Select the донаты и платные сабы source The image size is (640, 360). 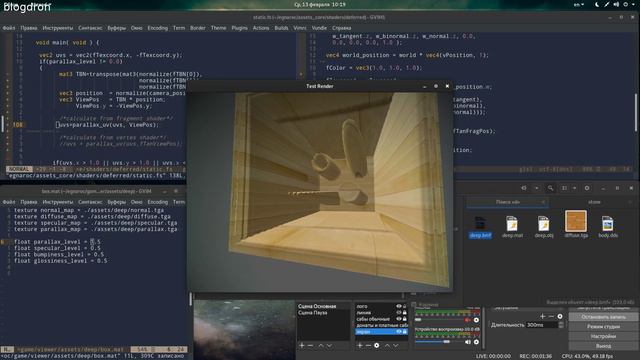(382, 325)
